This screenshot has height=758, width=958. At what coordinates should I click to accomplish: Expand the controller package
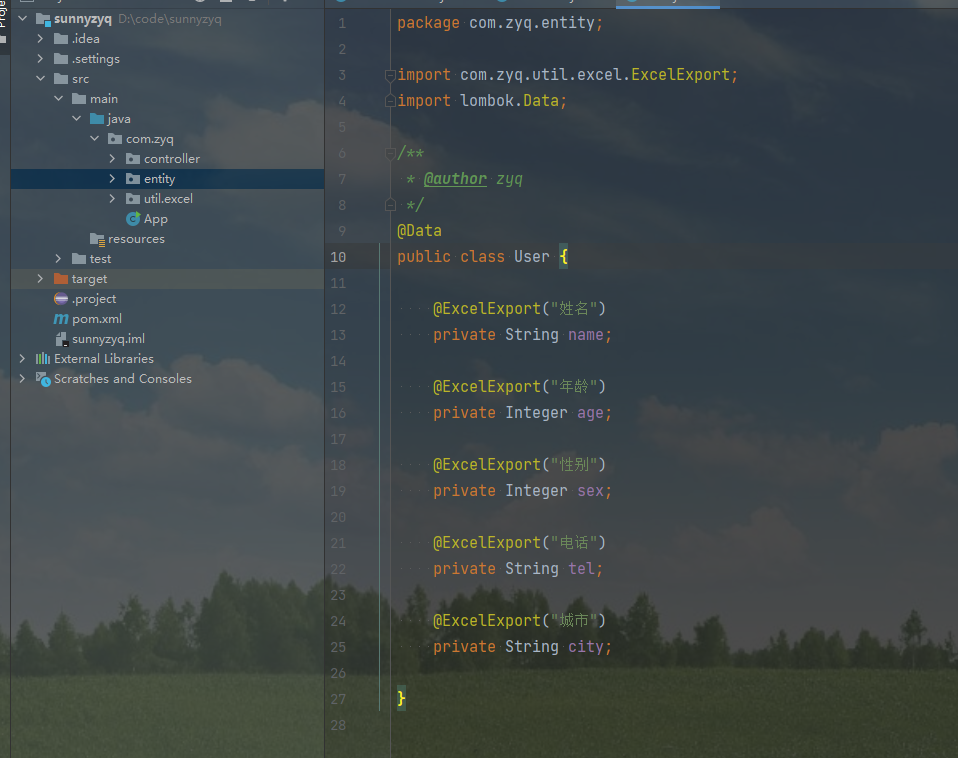point(113,159)
